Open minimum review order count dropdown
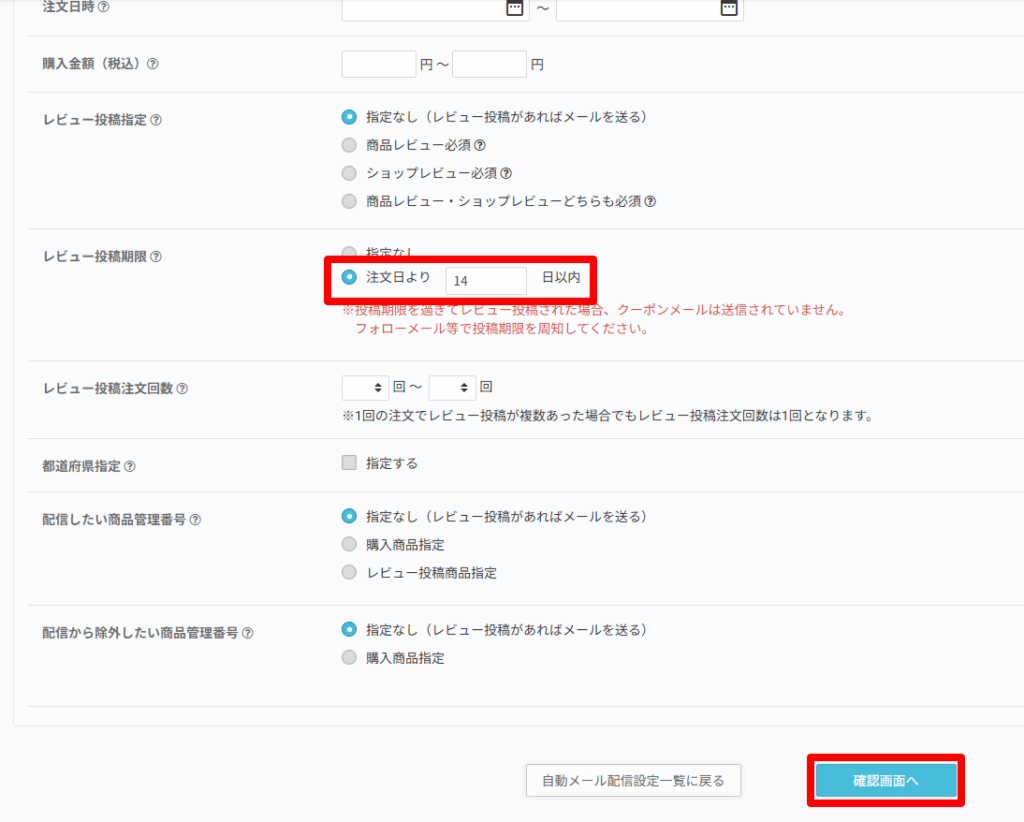1024x822 pixels. click(365, 387)
